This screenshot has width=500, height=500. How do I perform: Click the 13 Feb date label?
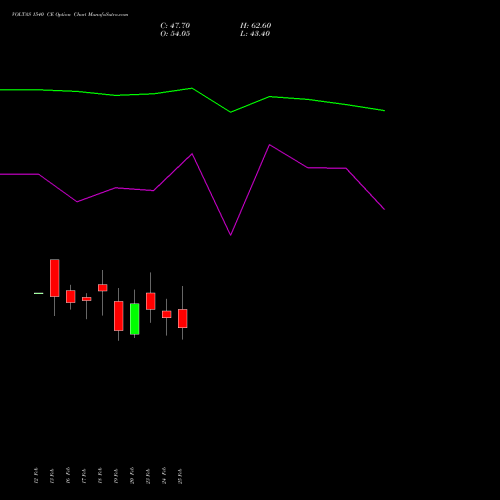[x=52, y=476]
